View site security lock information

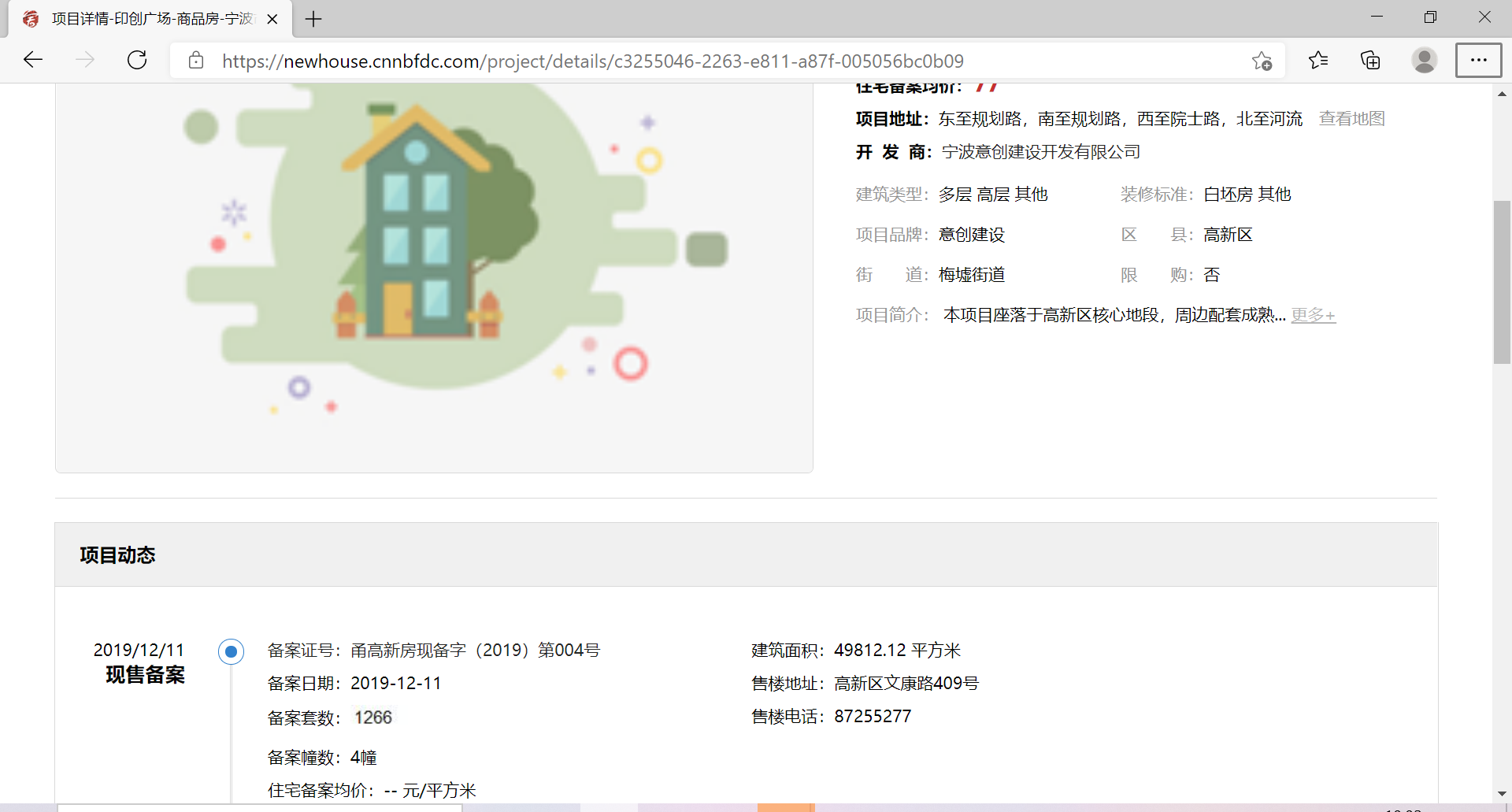point(196,61)
